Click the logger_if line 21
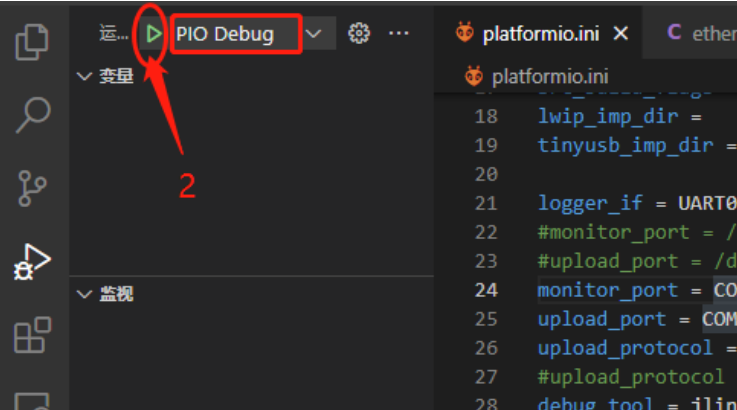 click(637, 204)
